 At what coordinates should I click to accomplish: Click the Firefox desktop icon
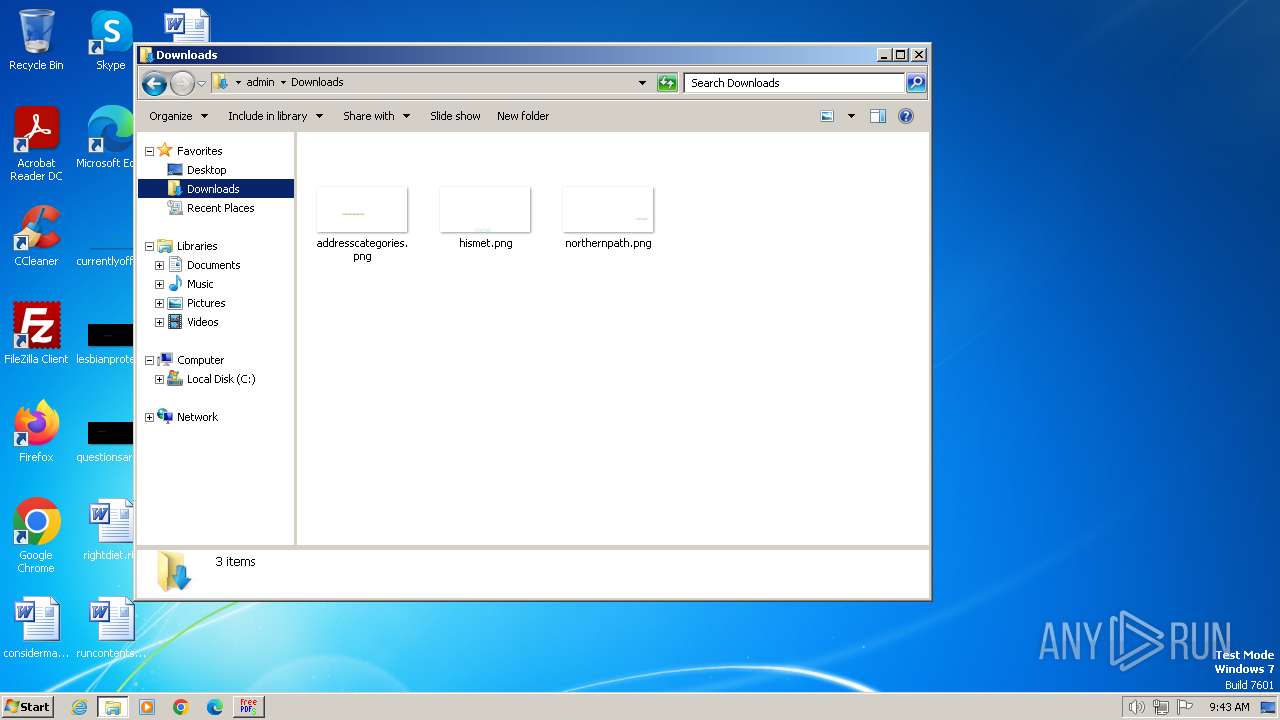pyautogui.click(x=36, y=432)
